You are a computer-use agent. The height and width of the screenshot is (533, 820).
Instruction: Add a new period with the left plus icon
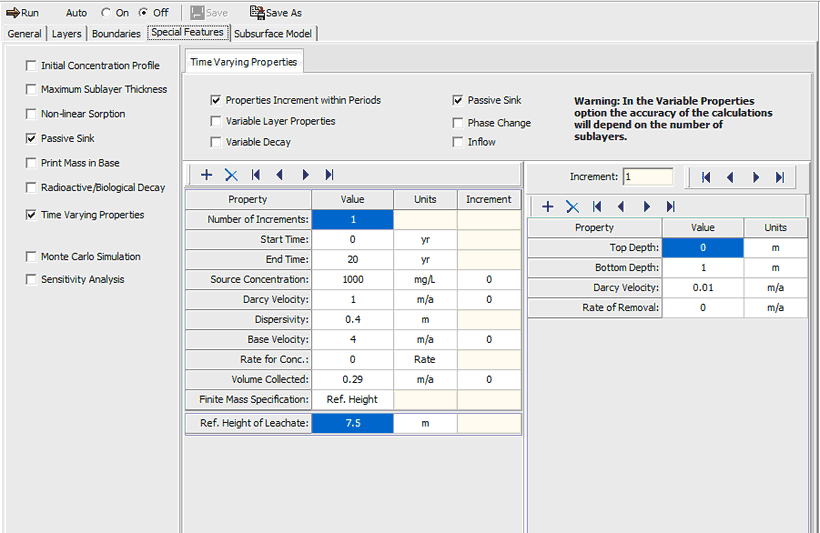point(207,174)
